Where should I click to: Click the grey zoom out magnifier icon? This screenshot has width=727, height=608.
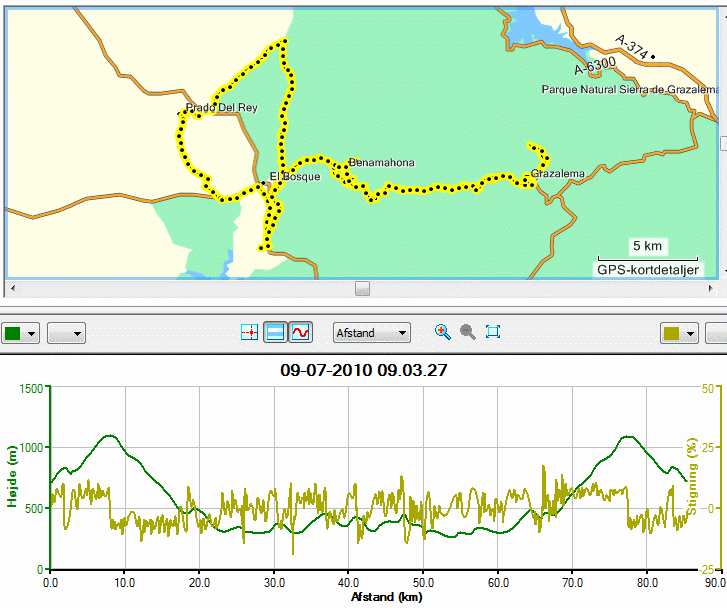(x=467, y=332)
